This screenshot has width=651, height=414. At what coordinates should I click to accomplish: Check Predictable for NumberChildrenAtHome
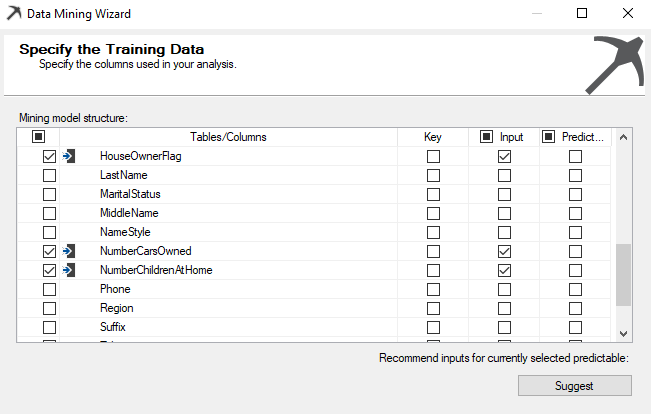pos(575,270)
